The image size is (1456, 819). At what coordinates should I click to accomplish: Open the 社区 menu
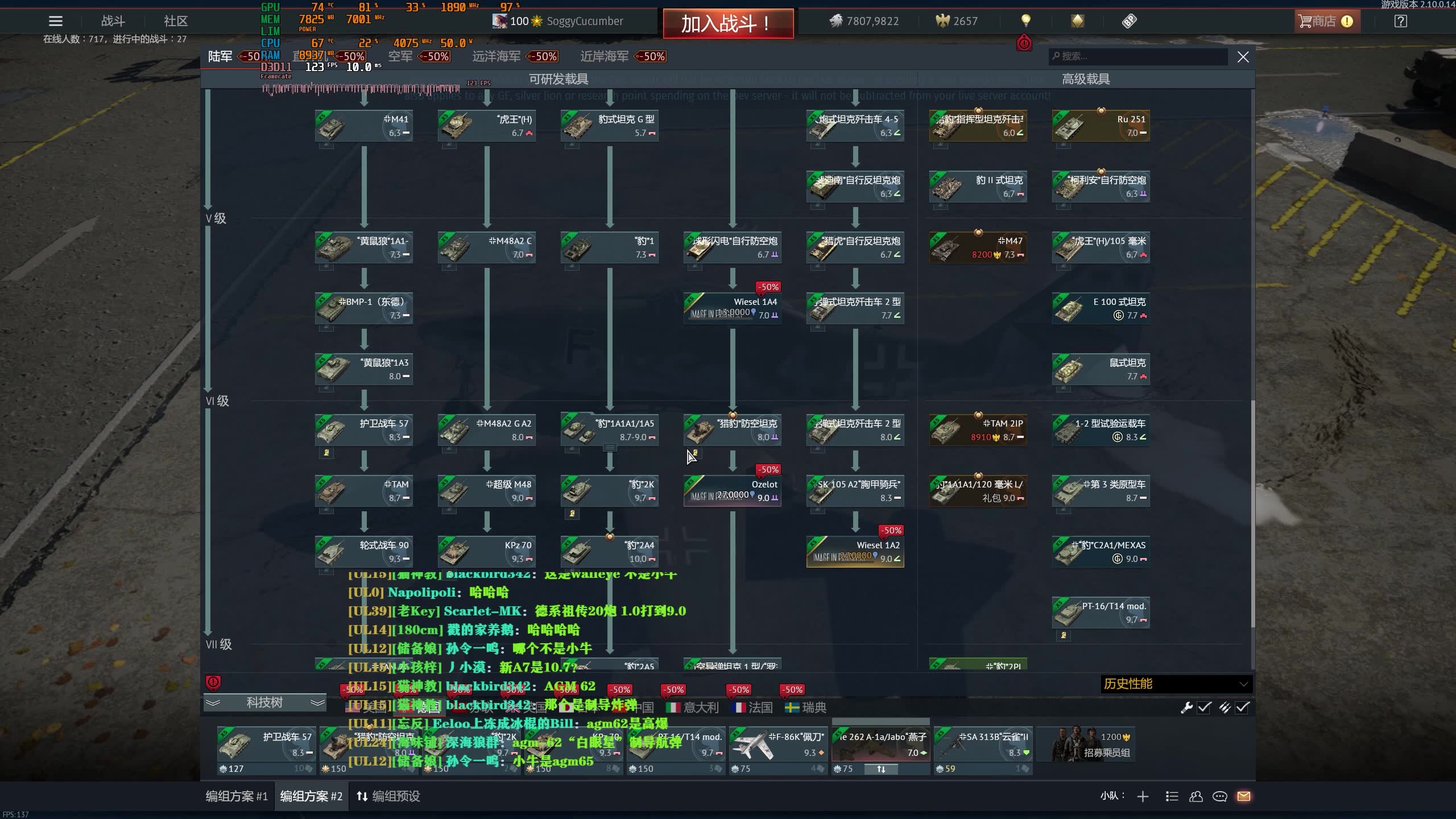click(x=176, y=21)
